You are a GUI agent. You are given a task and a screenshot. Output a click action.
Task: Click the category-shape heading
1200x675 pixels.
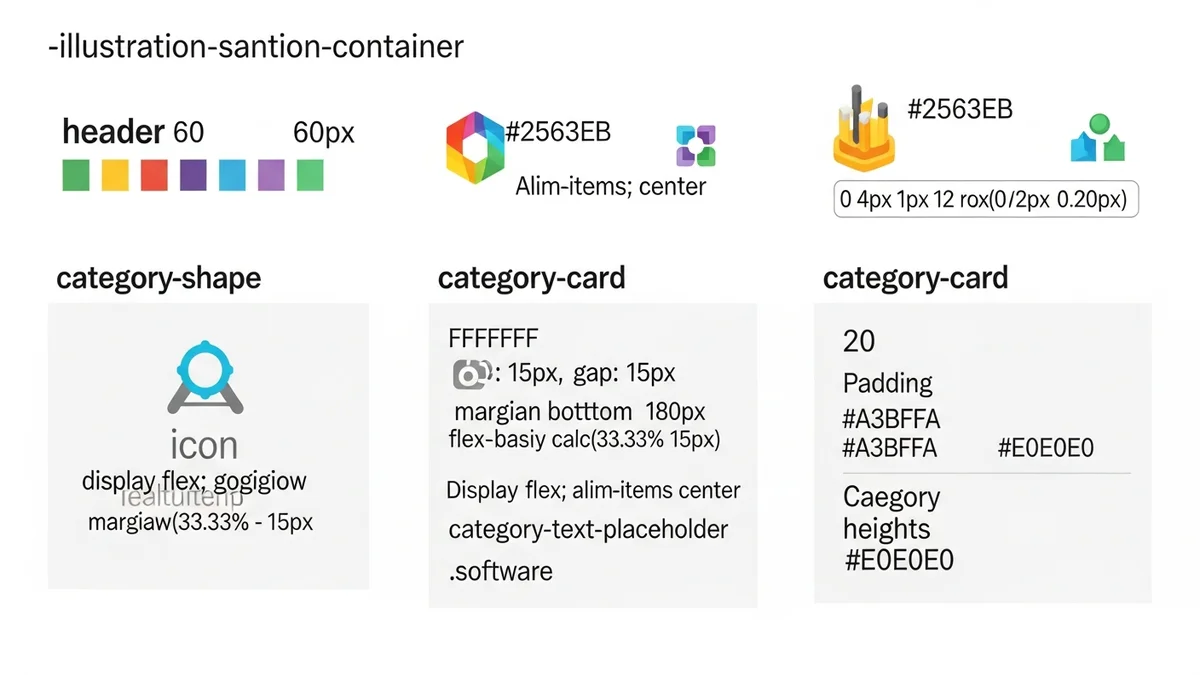[158, 277]
